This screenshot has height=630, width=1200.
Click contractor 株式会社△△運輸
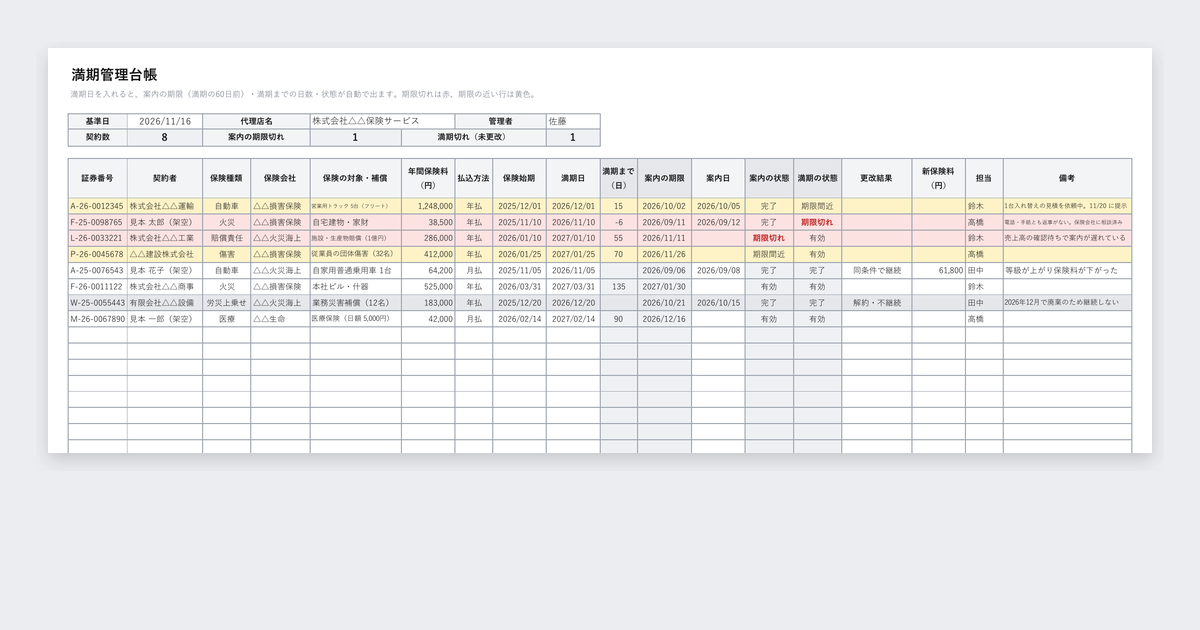164,206
